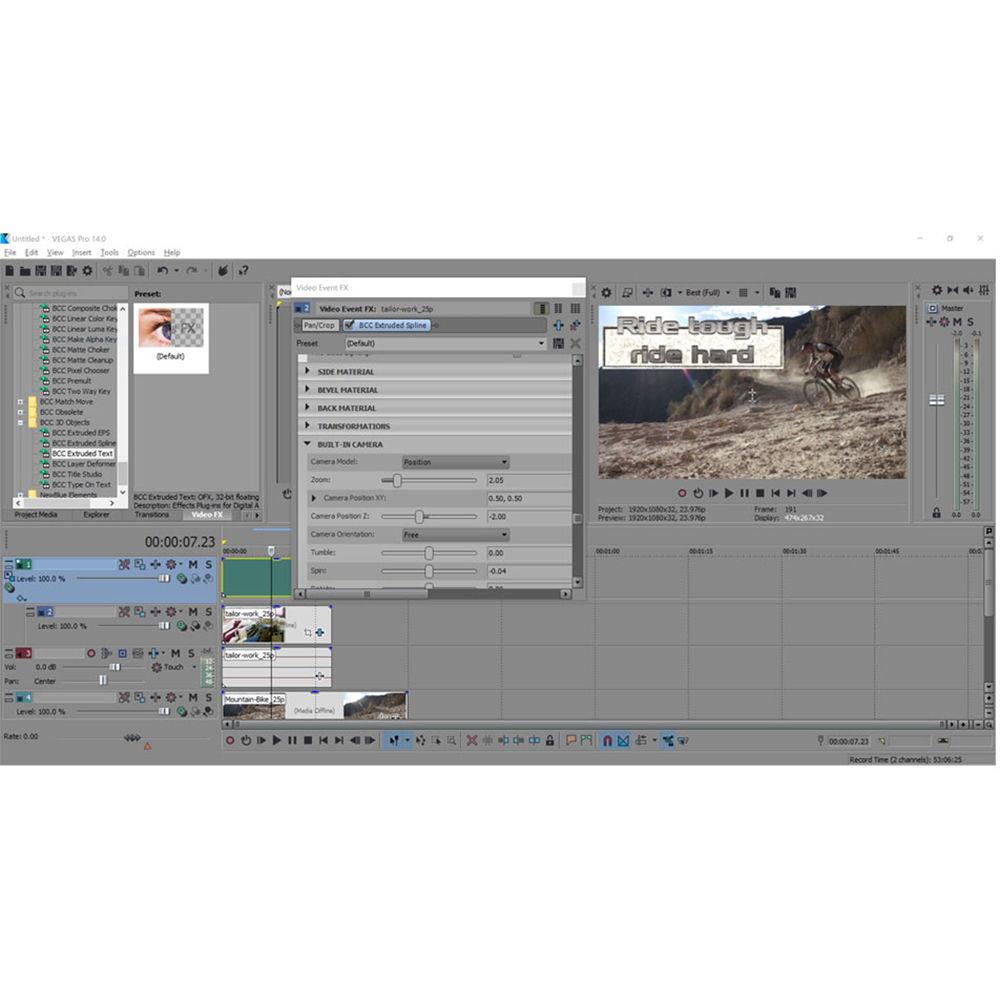1000x1000 pixels.
Task: Click the Copy Snapshot to Clipboard icon
Action: point(777,291)
